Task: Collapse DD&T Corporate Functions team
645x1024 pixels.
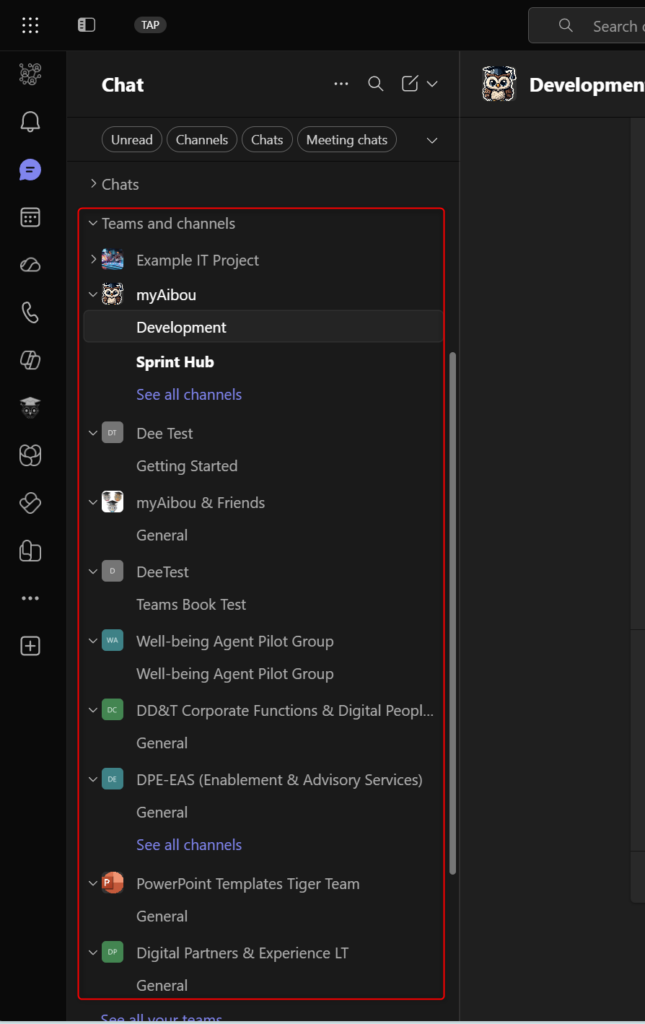Action: click(x=93, y=710)
